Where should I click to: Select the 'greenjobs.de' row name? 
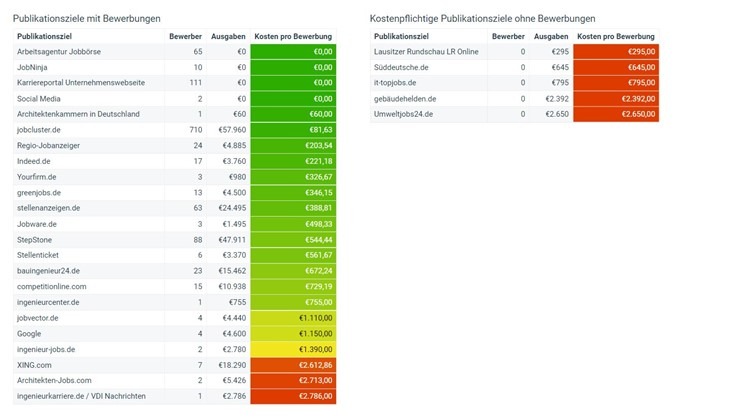point(39,193)
